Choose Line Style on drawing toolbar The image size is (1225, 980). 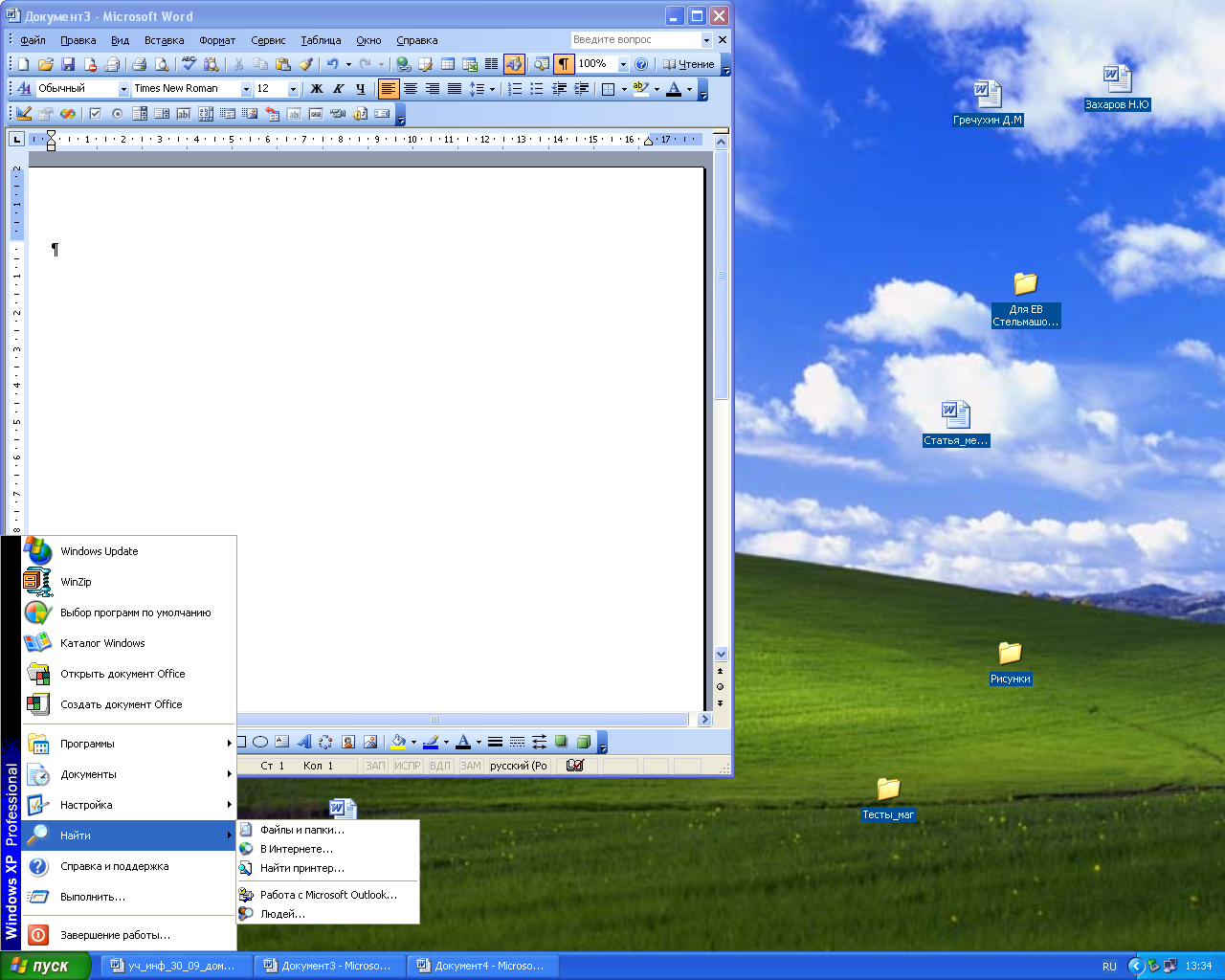click(495, 742)
